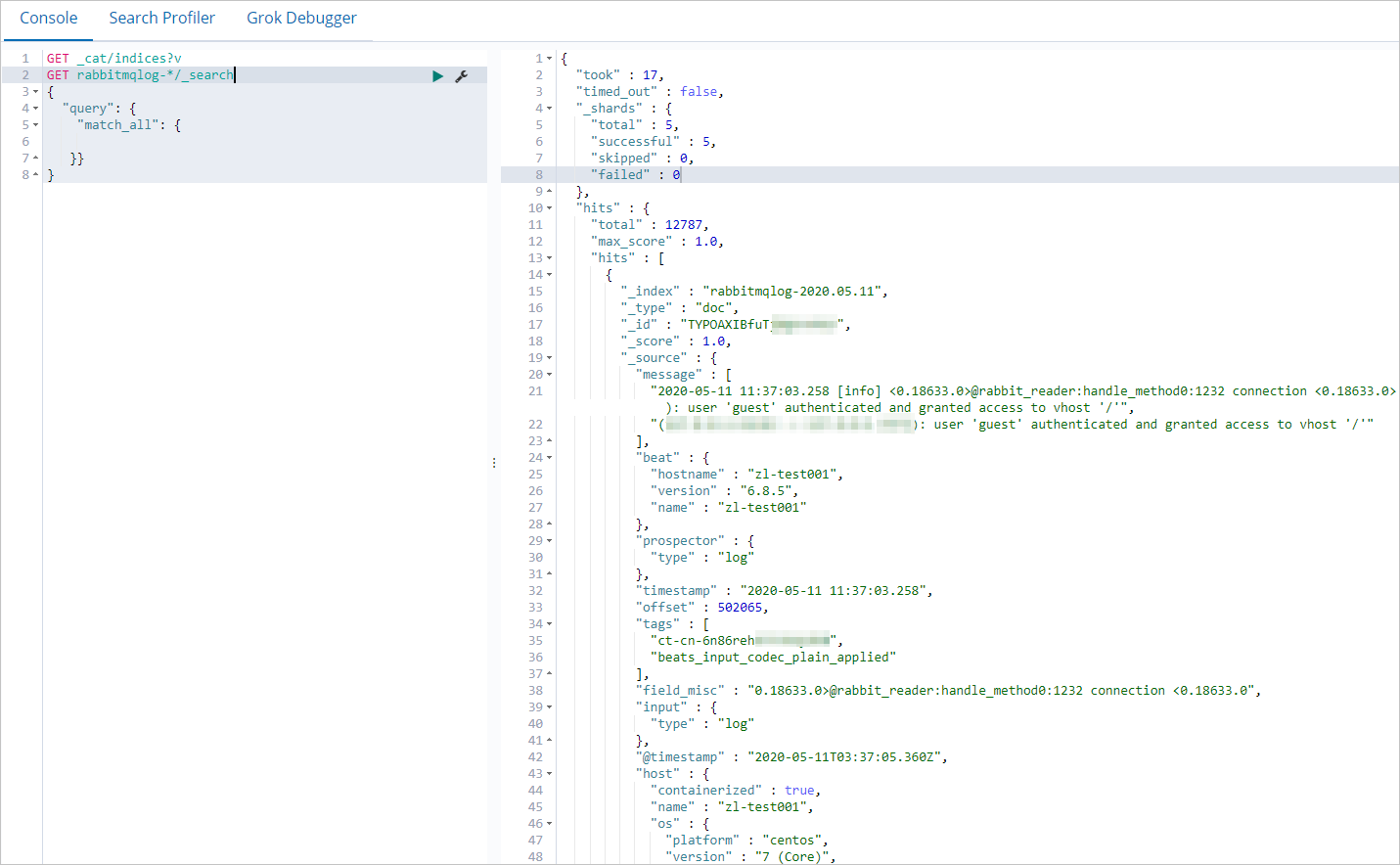Screen dimensions: 1400x865
Task: Run the rabbitmqlog search request
Action: point(437,75)
